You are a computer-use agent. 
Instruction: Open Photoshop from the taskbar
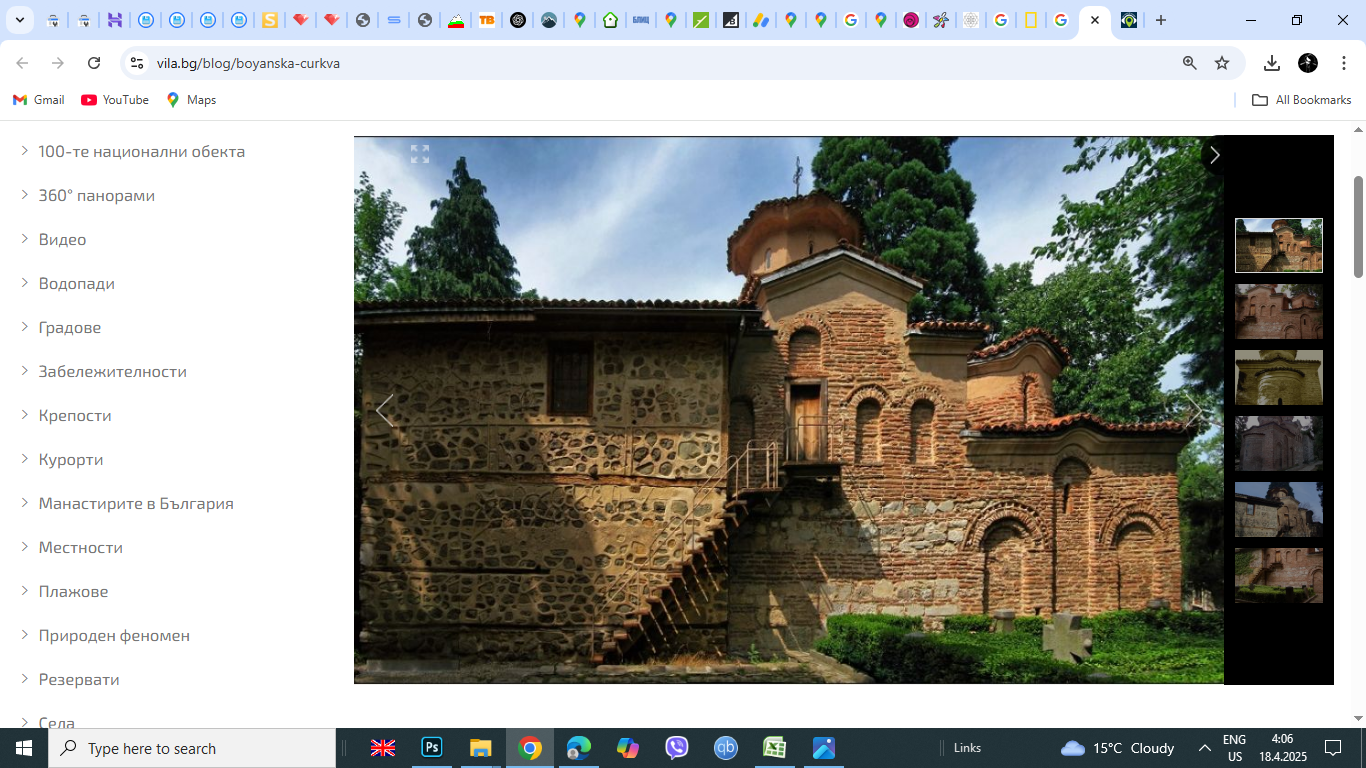tap(432, 748)
